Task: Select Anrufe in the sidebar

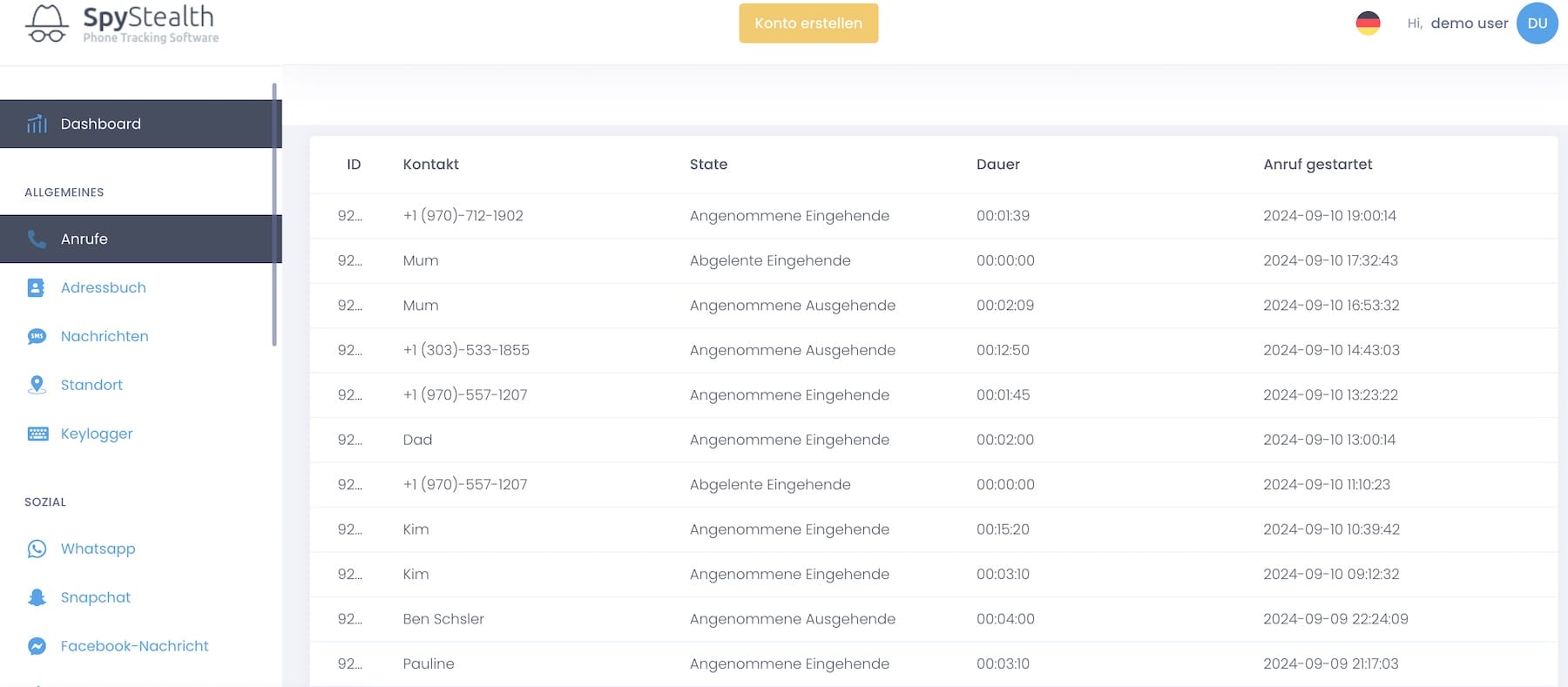Action: [x=139, y=239]
